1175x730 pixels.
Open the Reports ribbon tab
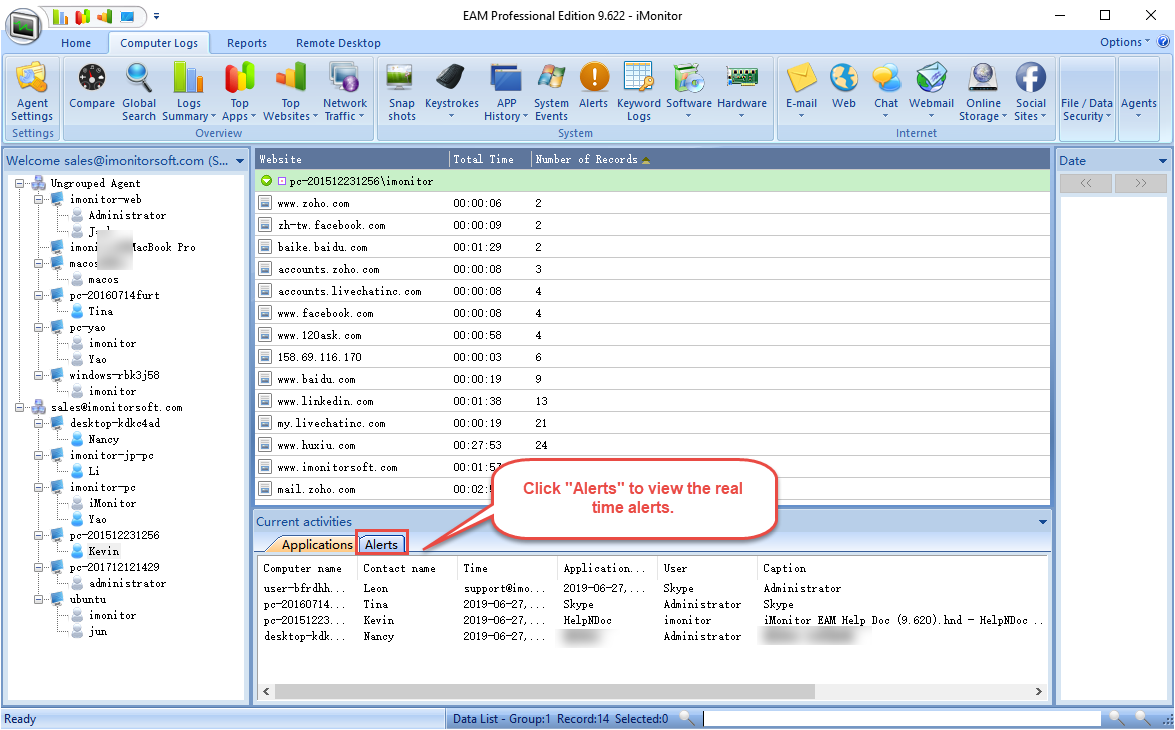tap(247, 43)
